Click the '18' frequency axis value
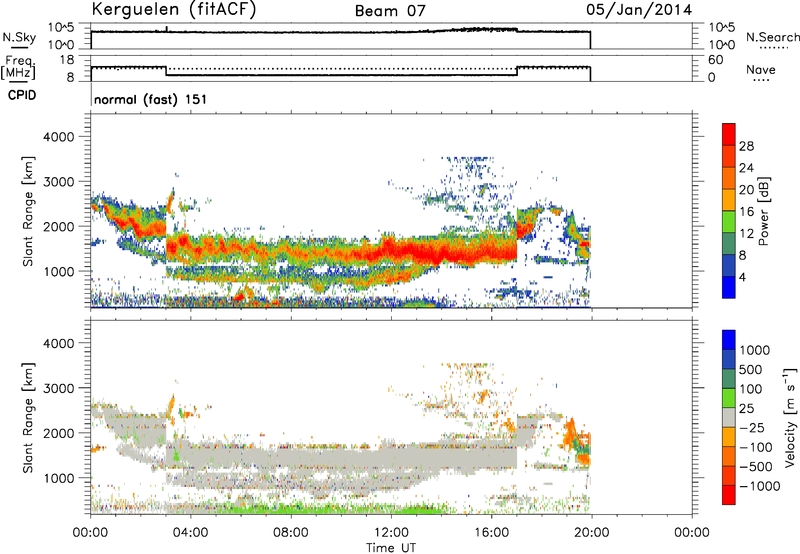Screen dimensions: 800x554 tap(67, 60)
